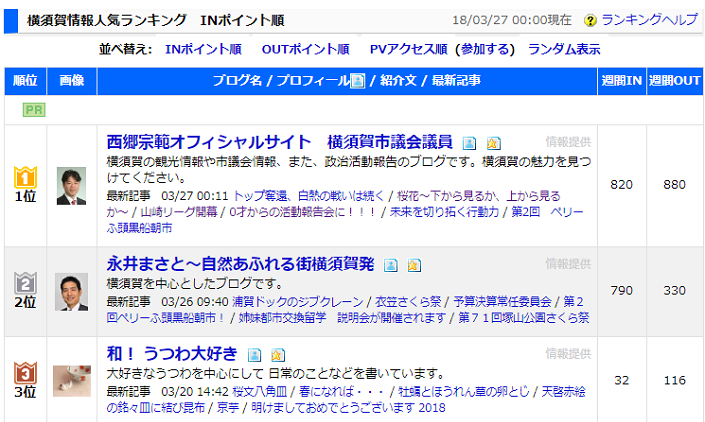The width and height of the screenshot is (705, 422).
Task: Click star icon next to 西郷宗範オフィシャルサイト
Action: pyautogui.click(x=493, y=143)
